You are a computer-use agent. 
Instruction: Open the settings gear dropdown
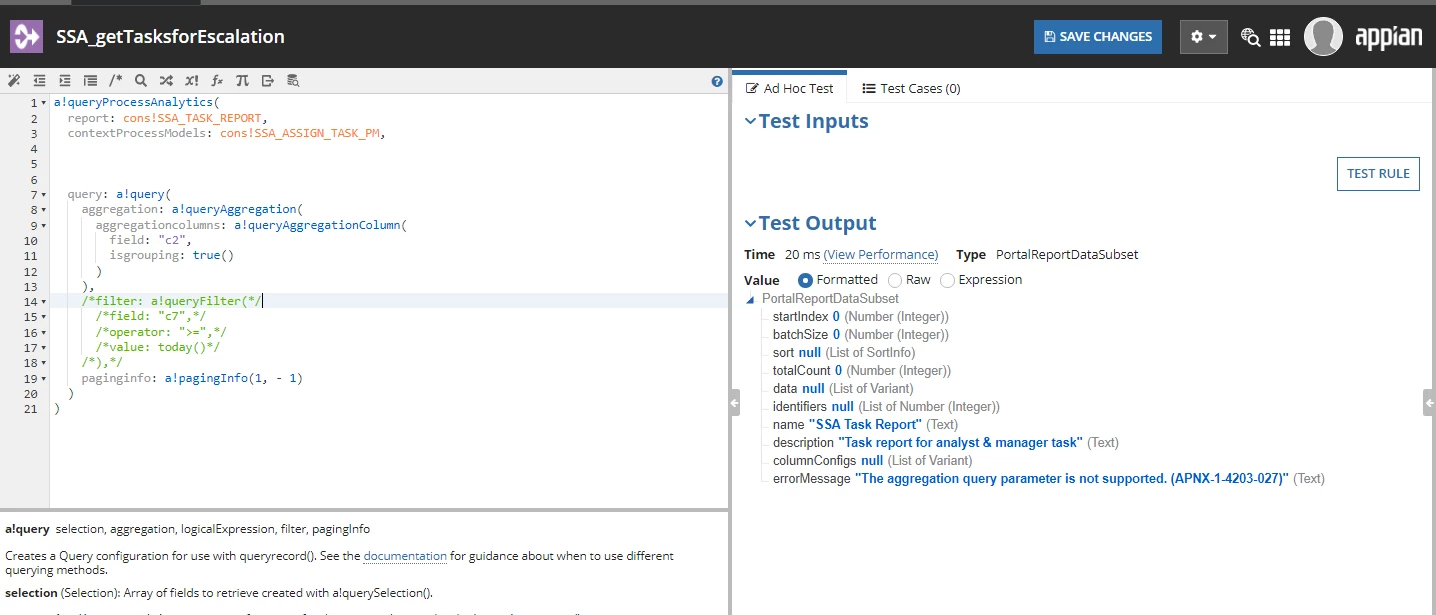1204,37
